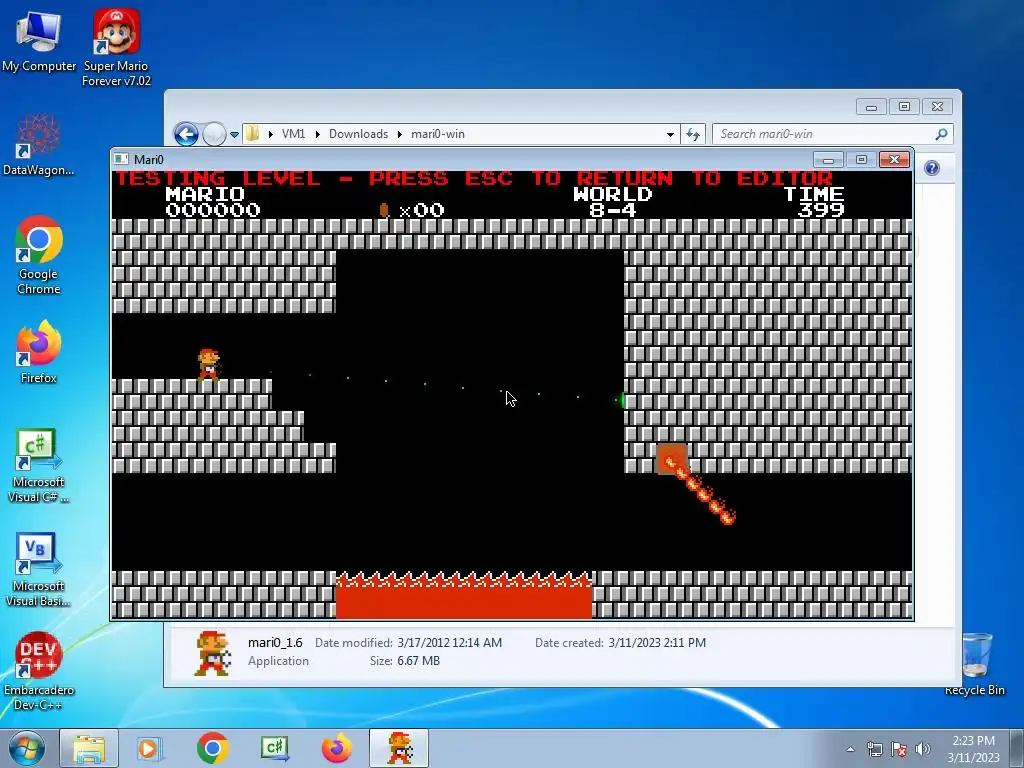Image resolution: width=1024 pixels, height=768 pixels.
Task: Launch Super Mario Forever v7.02 shortcut
Action: coord(116,48)
